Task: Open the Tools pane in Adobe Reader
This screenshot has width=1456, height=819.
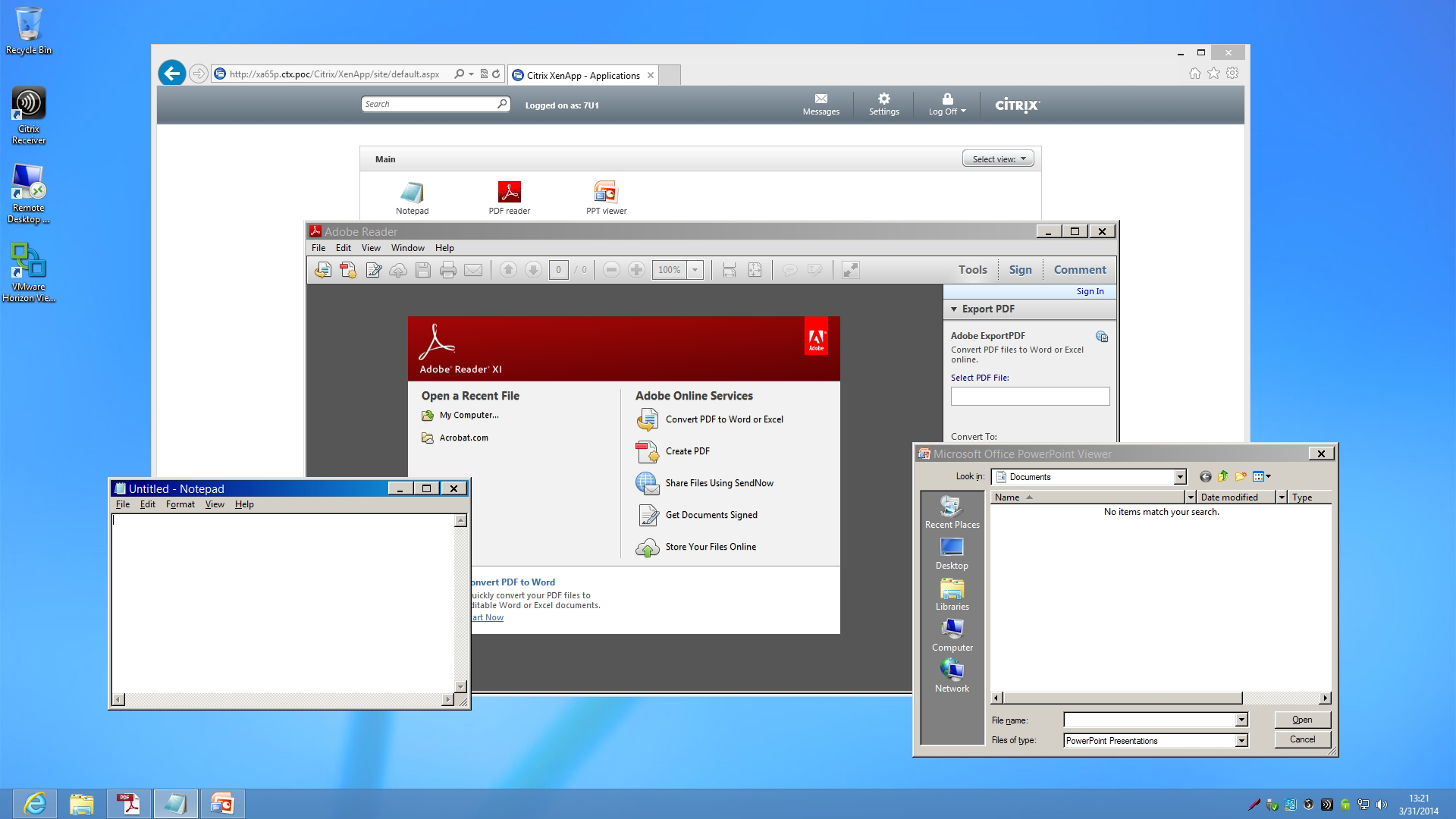Action: click(x=972, y=270)
